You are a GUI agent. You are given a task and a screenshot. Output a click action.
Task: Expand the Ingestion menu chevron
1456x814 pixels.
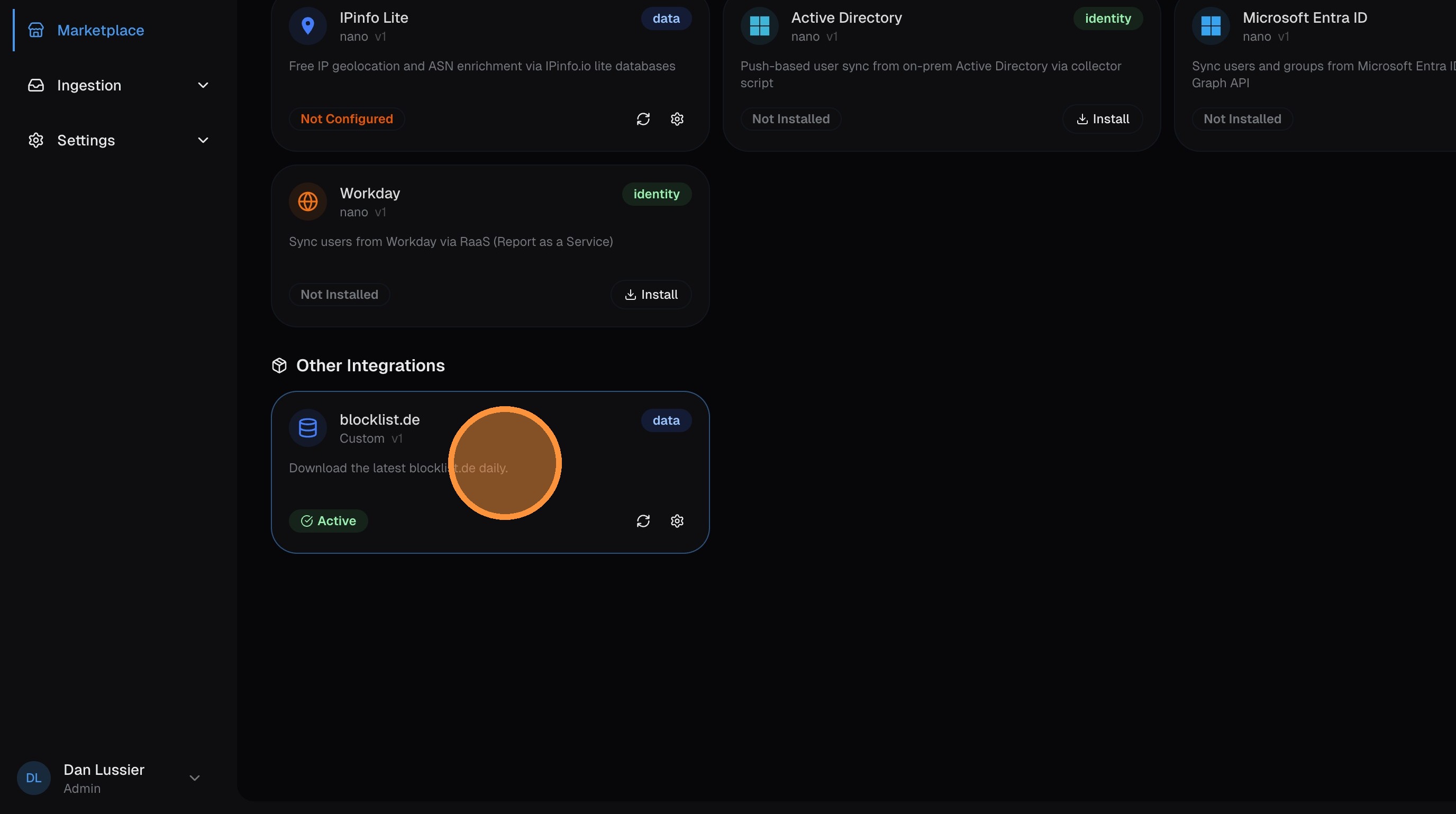pyautogui.click(x=203, y=85)
